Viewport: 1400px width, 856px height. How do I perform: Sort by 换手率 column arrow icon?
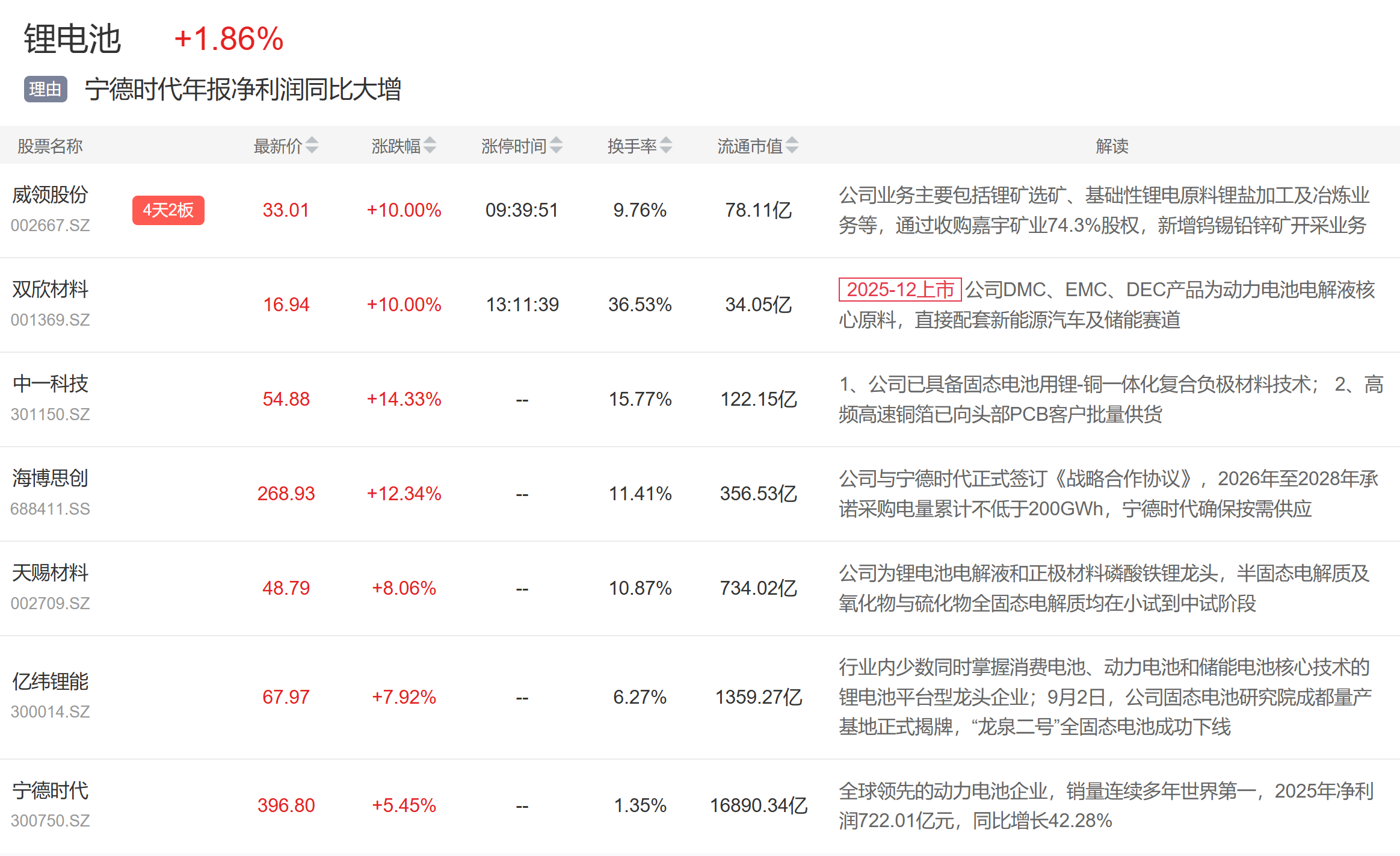point(665,145)
